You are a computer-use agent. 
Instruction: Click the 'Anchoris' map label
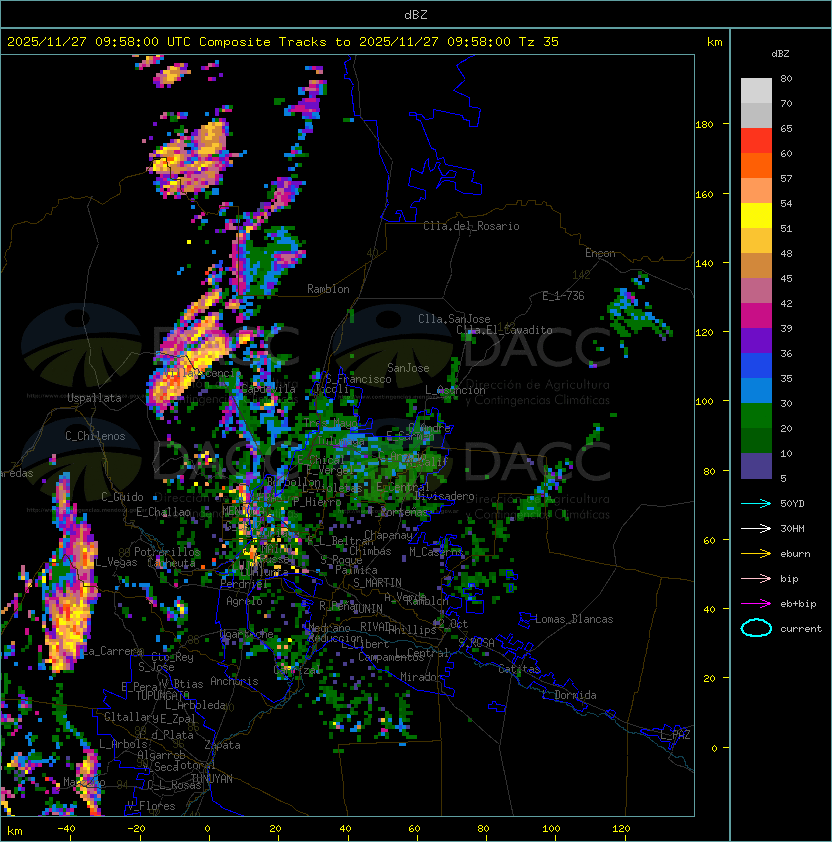(234, 681)
